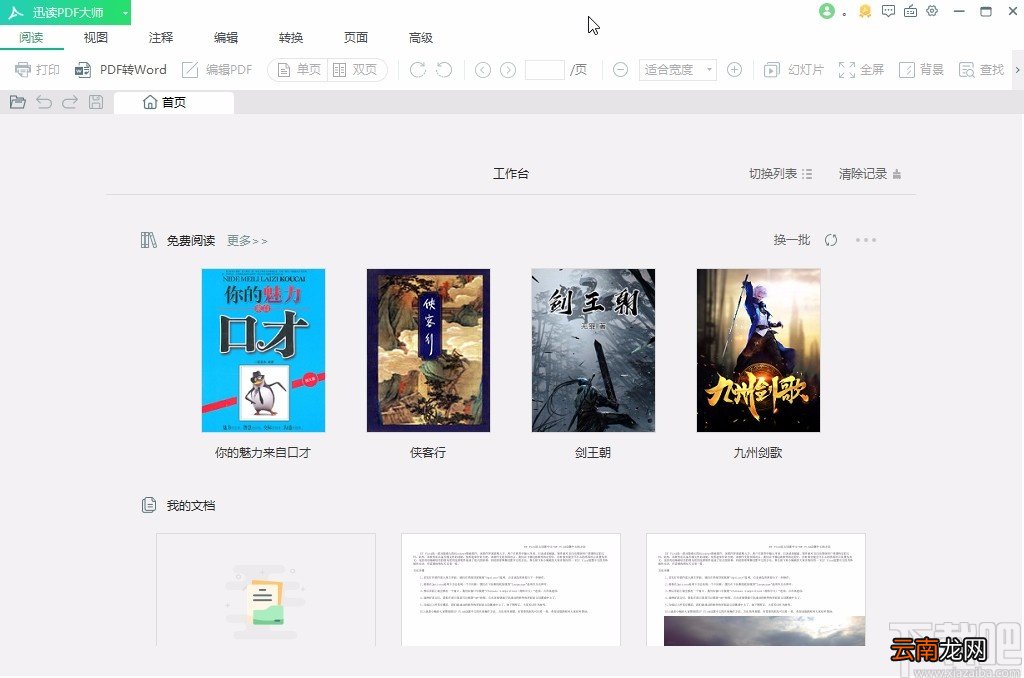
Task: Click the 剑王朝 book title text
Action: [592, 453]
